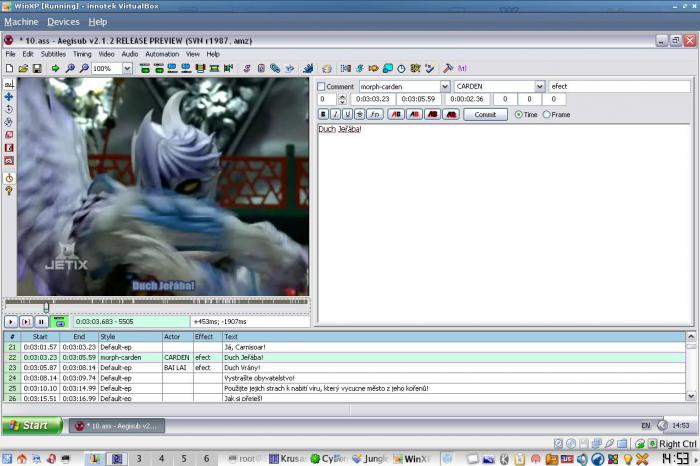700x466 pixels.
Task: Open the Timing menu
Action: coord(82,54)
